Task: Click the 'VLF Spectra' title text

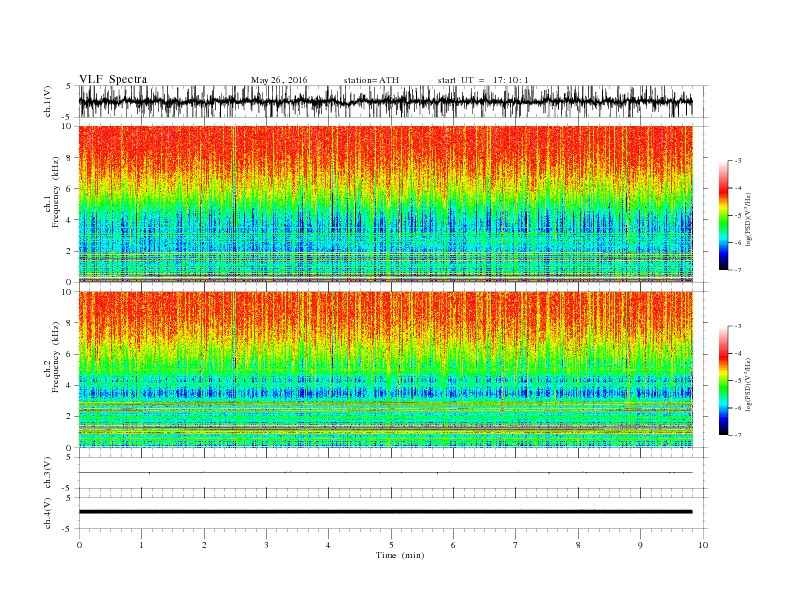Action: tap(113, 79)
